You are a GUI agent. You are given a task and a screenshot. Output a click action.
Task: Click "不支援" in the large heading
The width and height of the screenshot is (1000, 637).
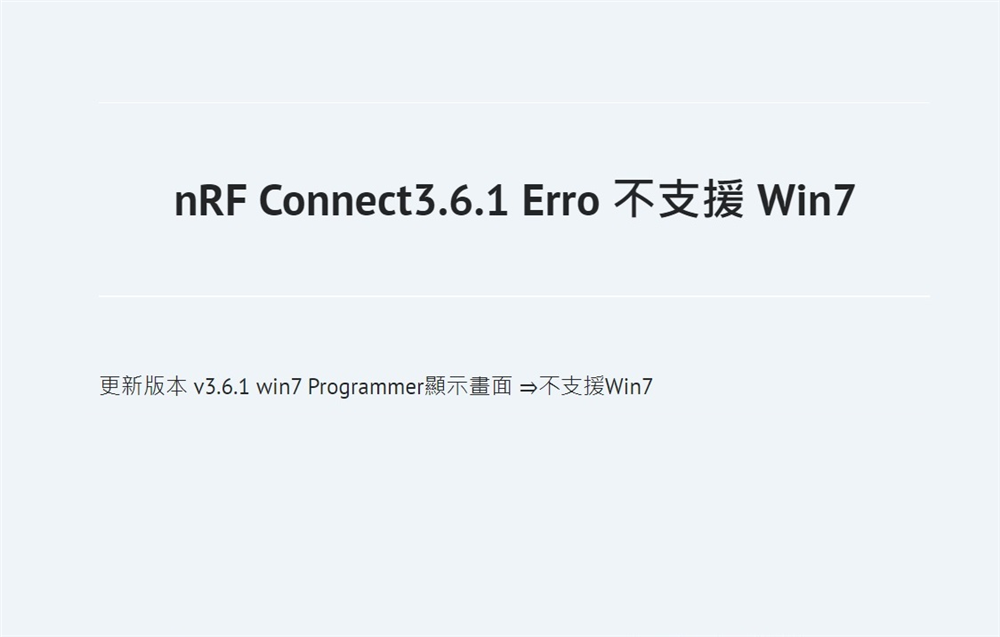tap(679, 200)
